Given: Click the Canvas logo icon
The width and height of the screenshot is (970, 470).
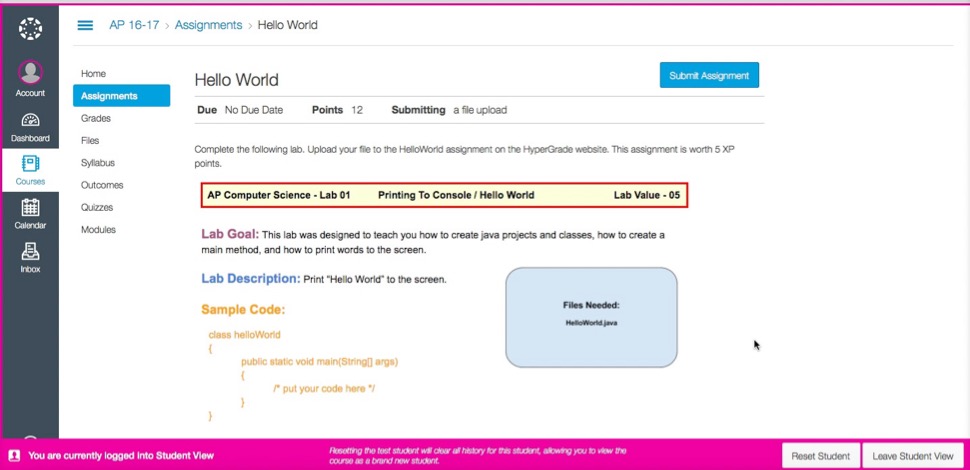Looking at the screenshot, I should click(30, 28).
